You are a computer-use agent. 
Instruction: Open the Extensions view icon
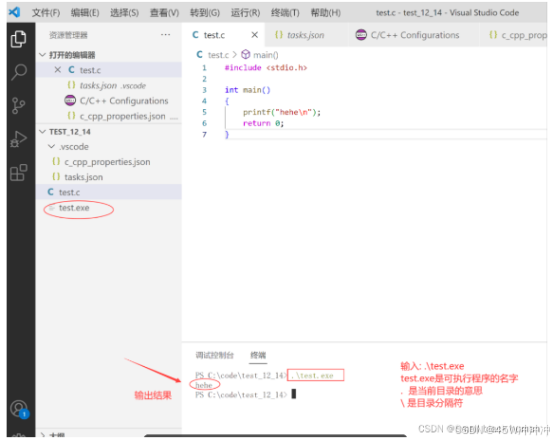pyautogui.click(x=19, y=172)
